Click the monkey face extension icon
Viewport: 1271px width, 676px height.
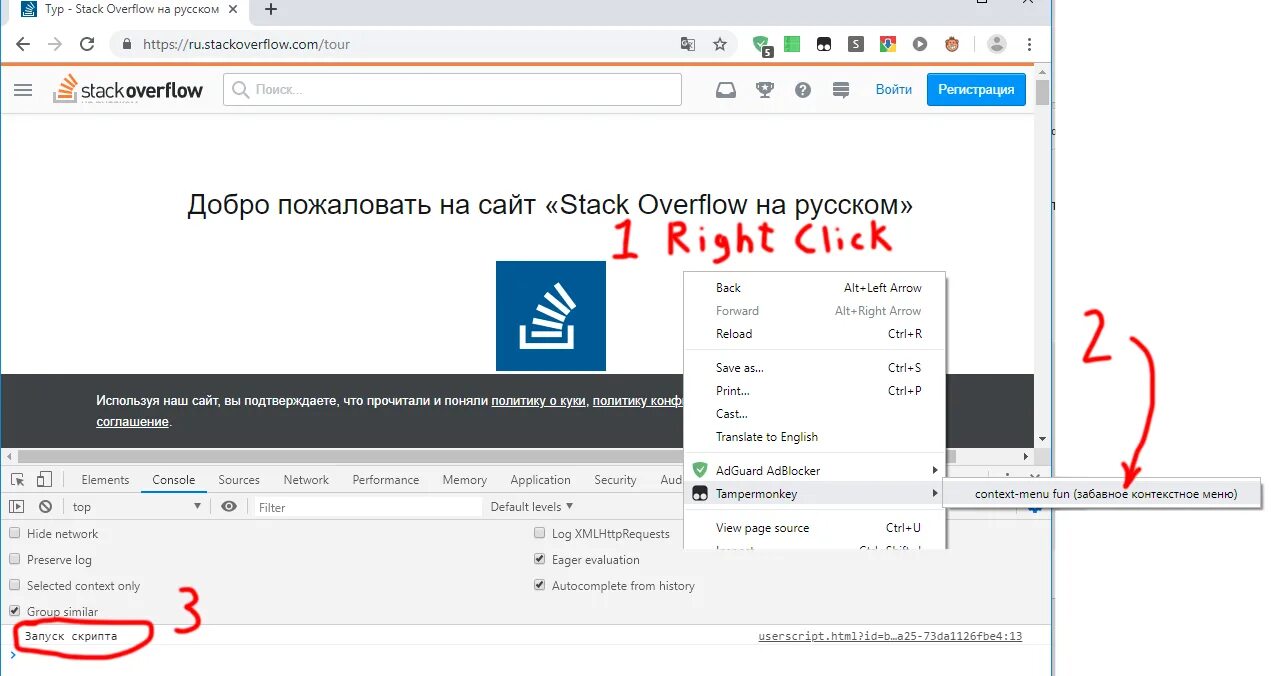pos(952,44)
